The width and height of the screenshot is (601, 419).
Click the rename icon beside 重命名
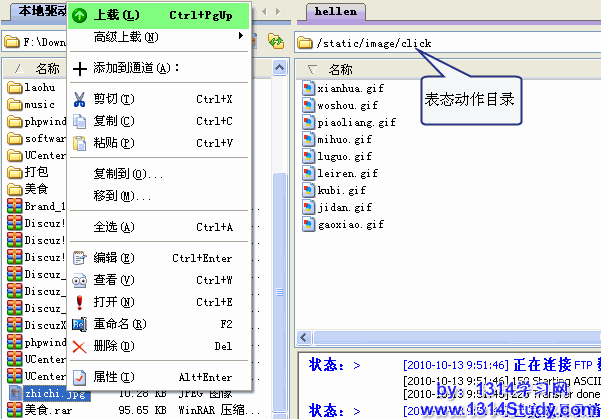[x=80, y=324]
